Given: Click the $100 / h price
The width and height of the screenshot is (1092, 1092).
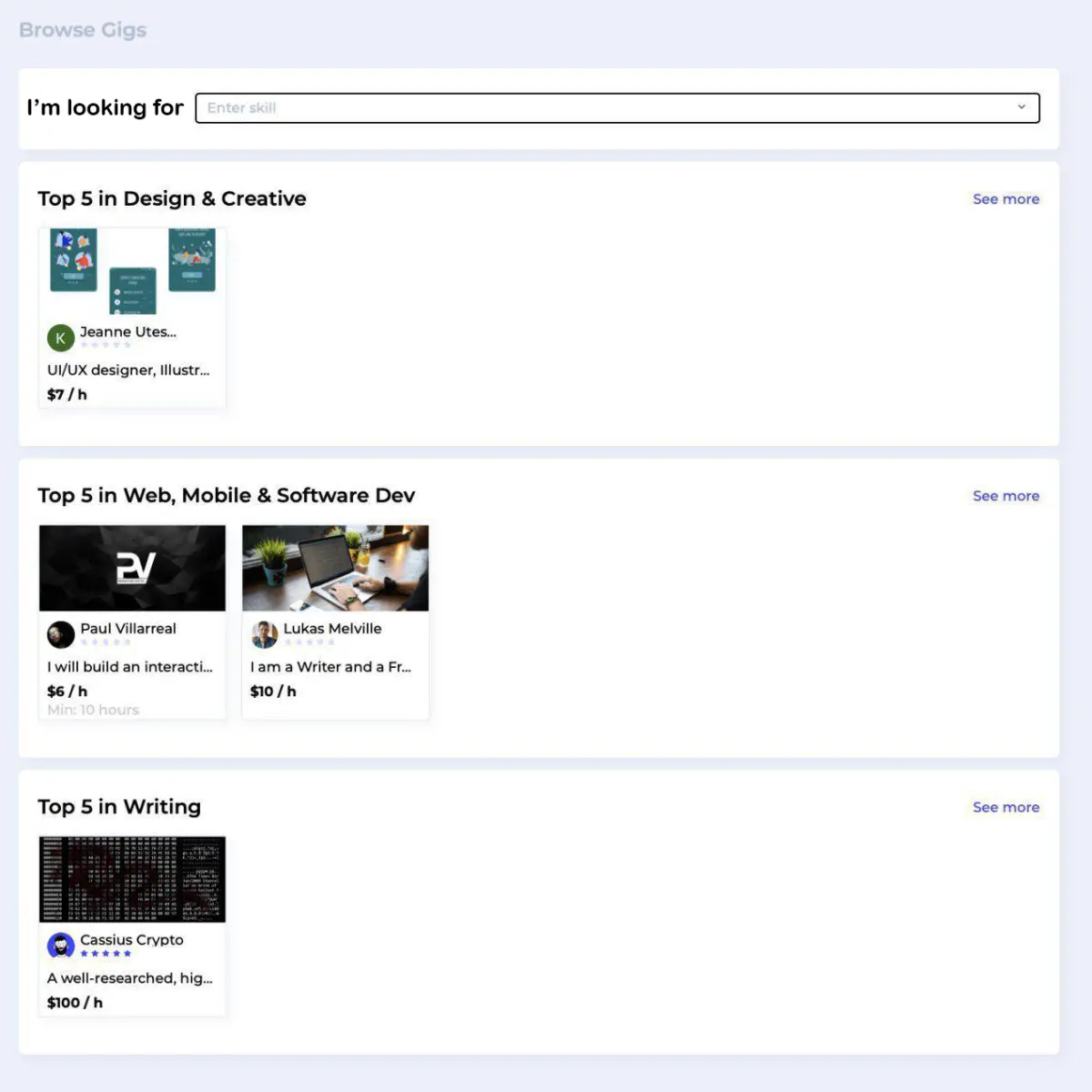Looking at the screenshot, I should click(x=75, y=1003).
